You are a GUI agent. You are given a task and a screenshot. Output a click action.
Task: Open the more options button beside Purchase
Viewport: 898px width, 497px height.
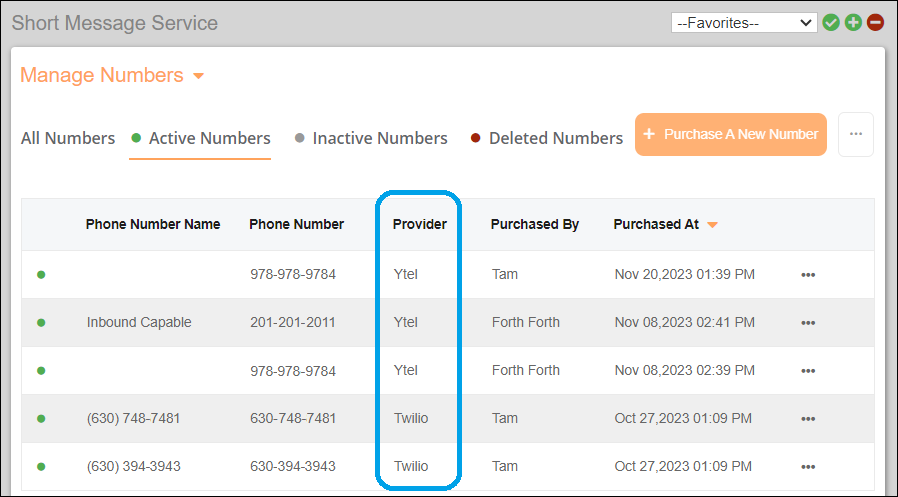pos(856,135)
